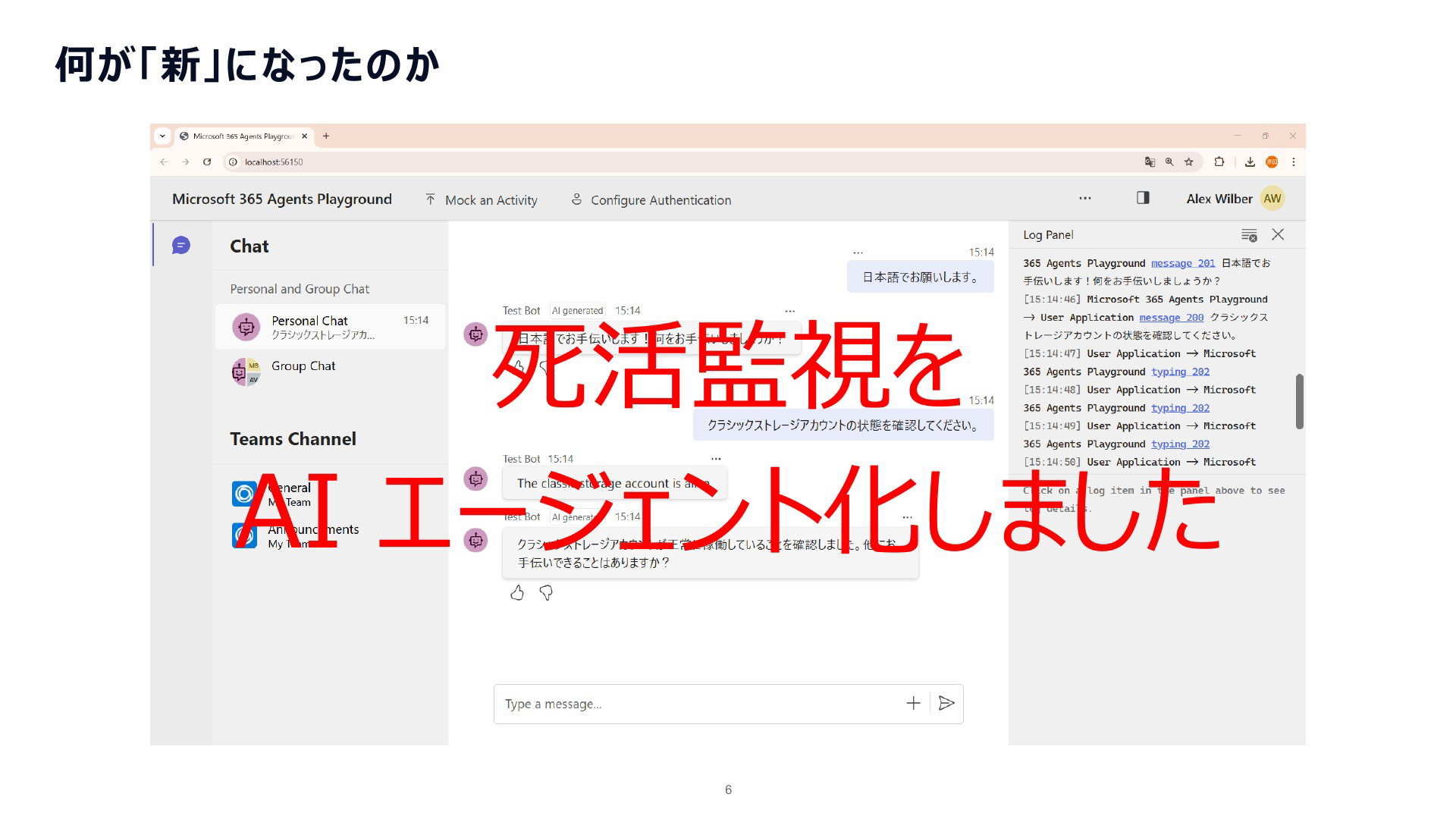Open message 201 log link
The image size is (1456, 819).
pos(1183,263)
